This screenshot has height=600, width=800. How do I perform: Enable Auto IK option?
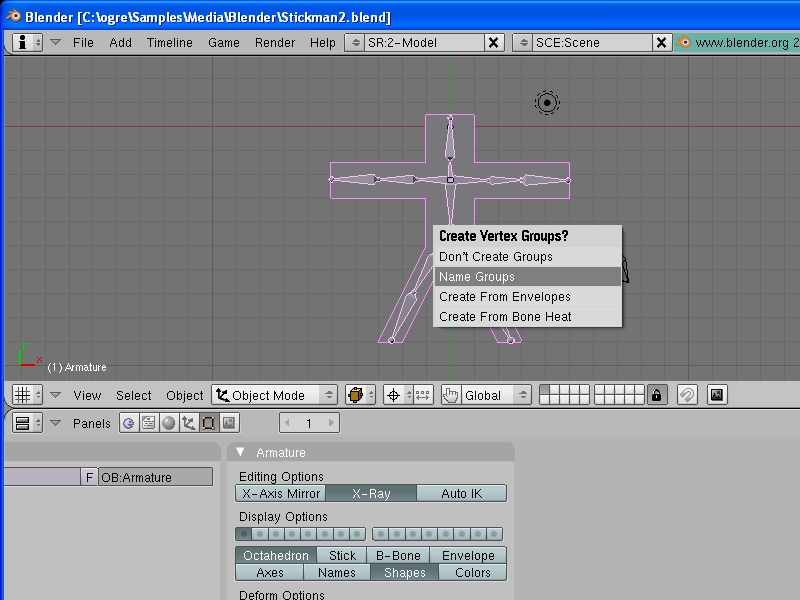click(462, 493)
